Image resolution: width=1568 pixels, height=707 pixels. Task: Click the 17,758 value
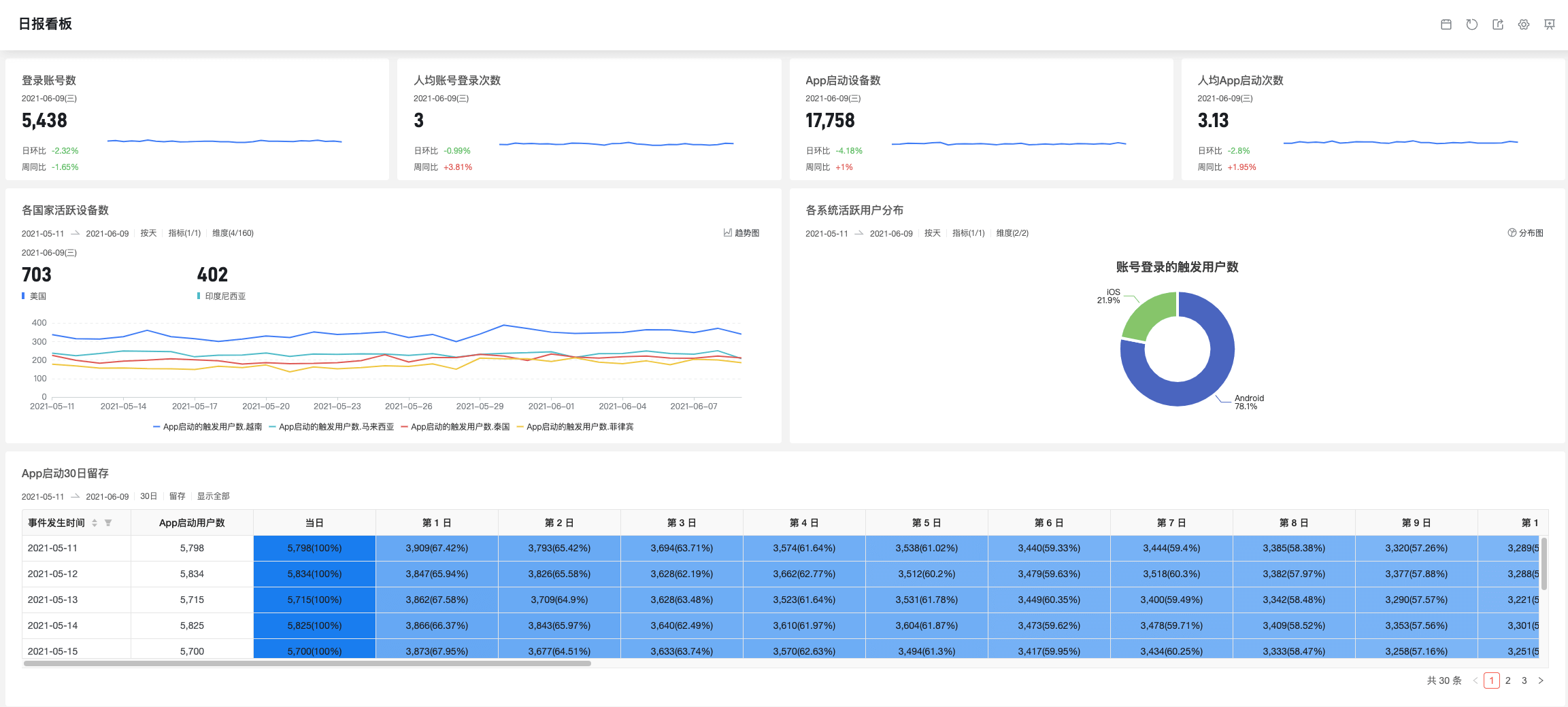coord(830,120)
